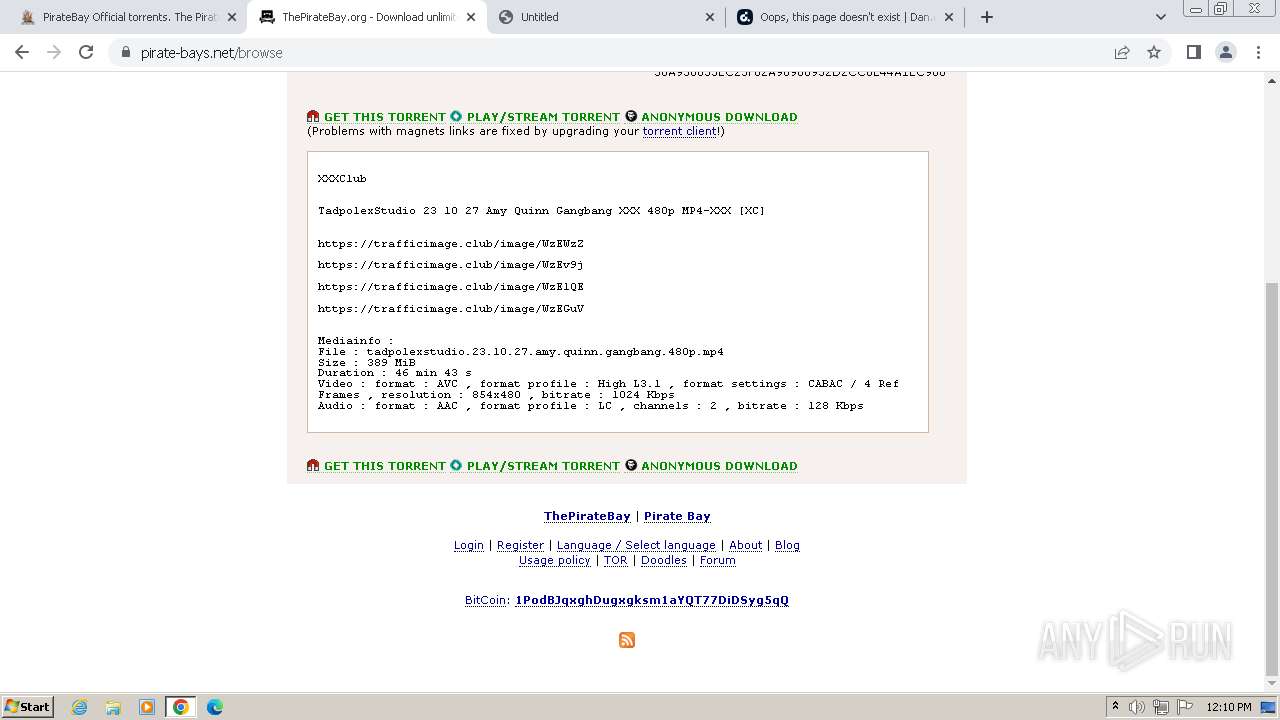Image resolution: width=1280 pixels, height=720 pixels.
Task: Open the Login link
Action: [x=469, y=545]
